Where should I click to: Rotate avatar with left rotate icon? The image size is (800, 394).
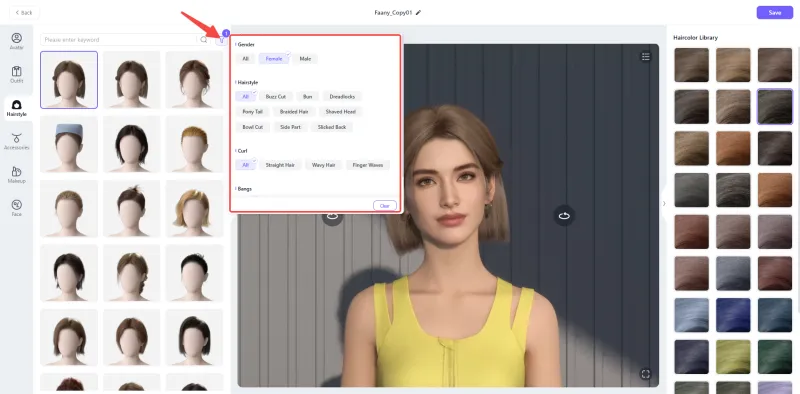click(x=332, y=217)
